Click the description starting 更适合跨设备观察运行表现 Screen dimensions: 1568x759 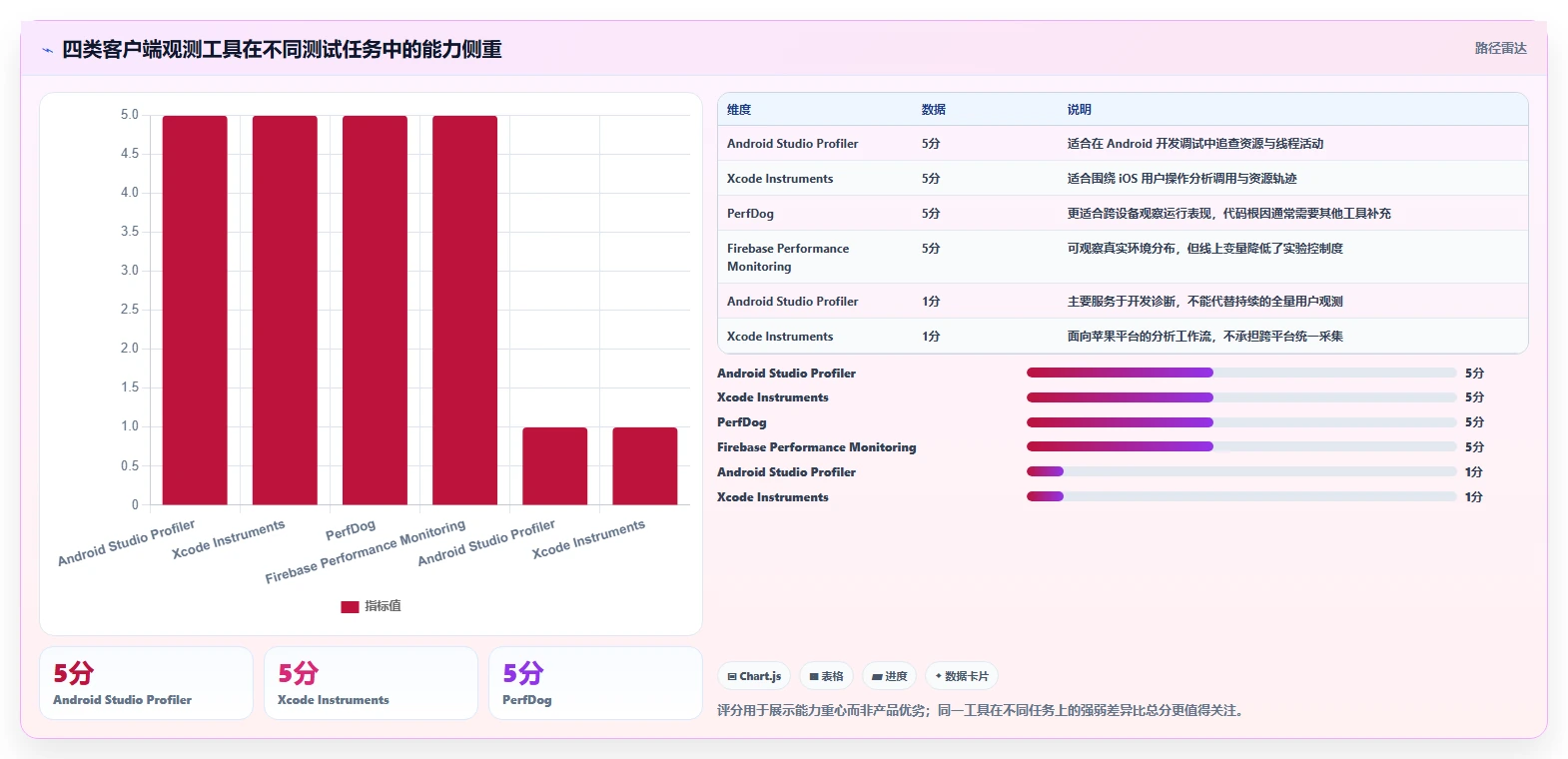point(1228,214)
